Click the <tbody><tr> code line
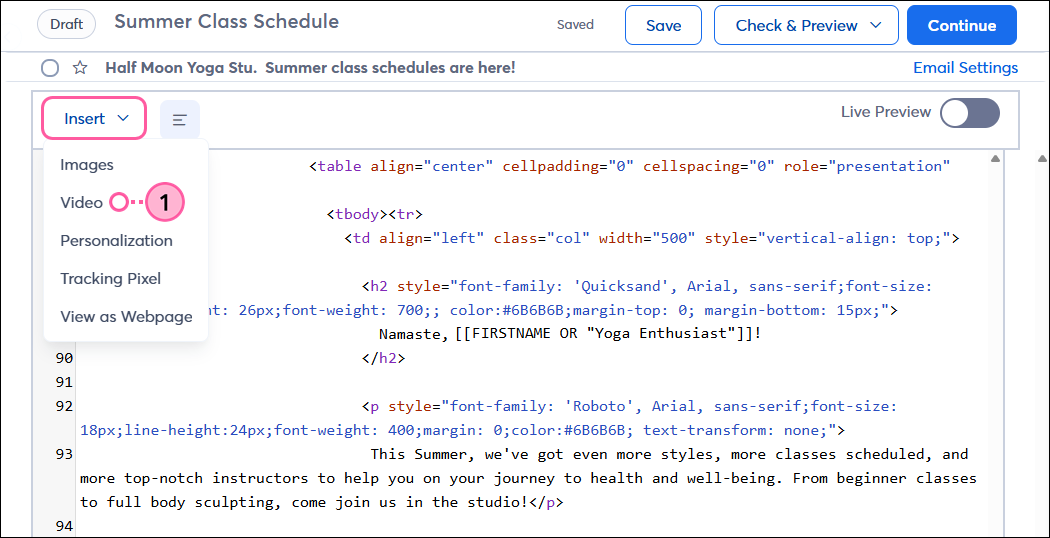The image size is (1050, 538). 375,214
